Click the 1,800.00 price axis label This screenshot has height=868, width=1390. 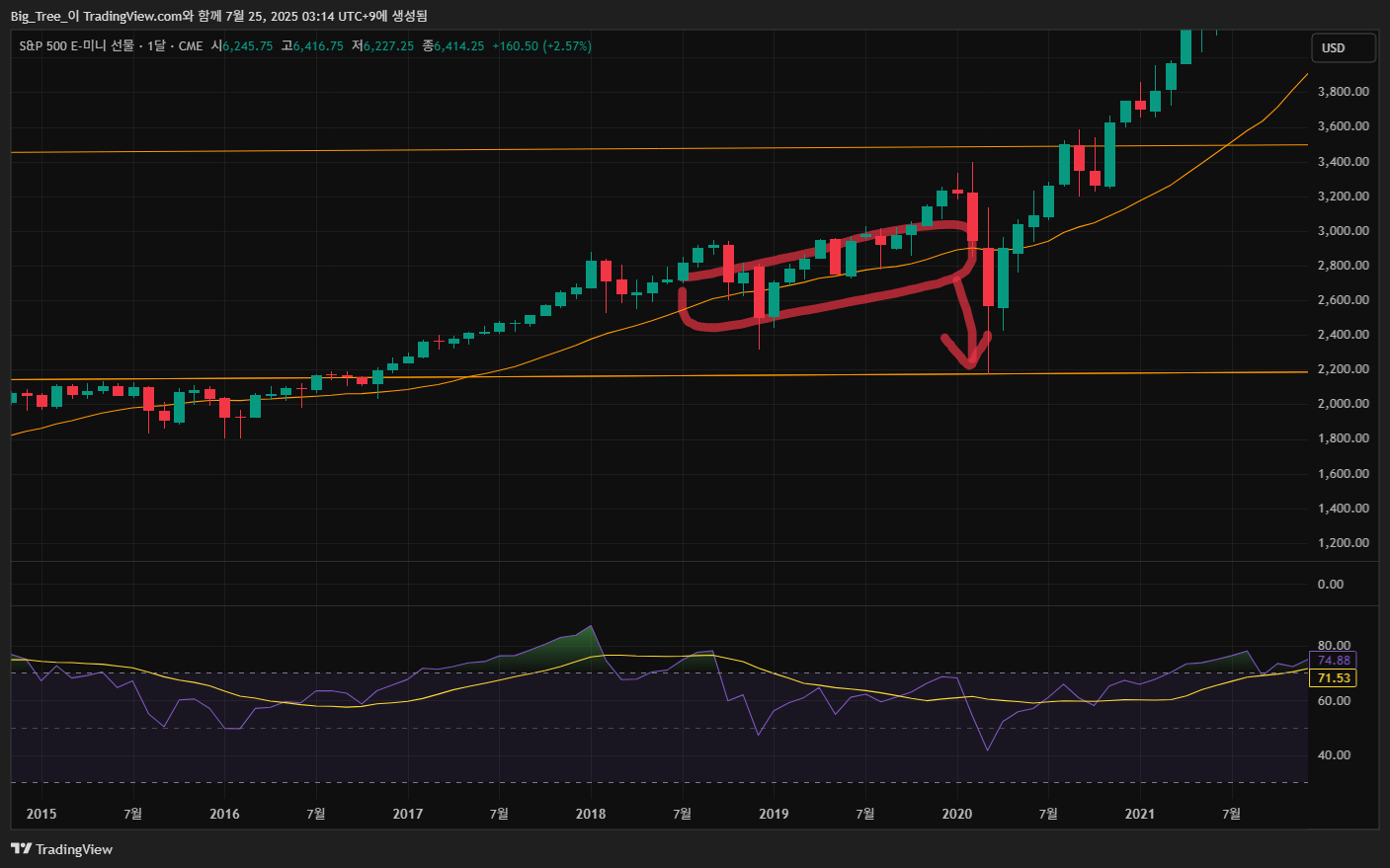click(x=1344, y=437)
